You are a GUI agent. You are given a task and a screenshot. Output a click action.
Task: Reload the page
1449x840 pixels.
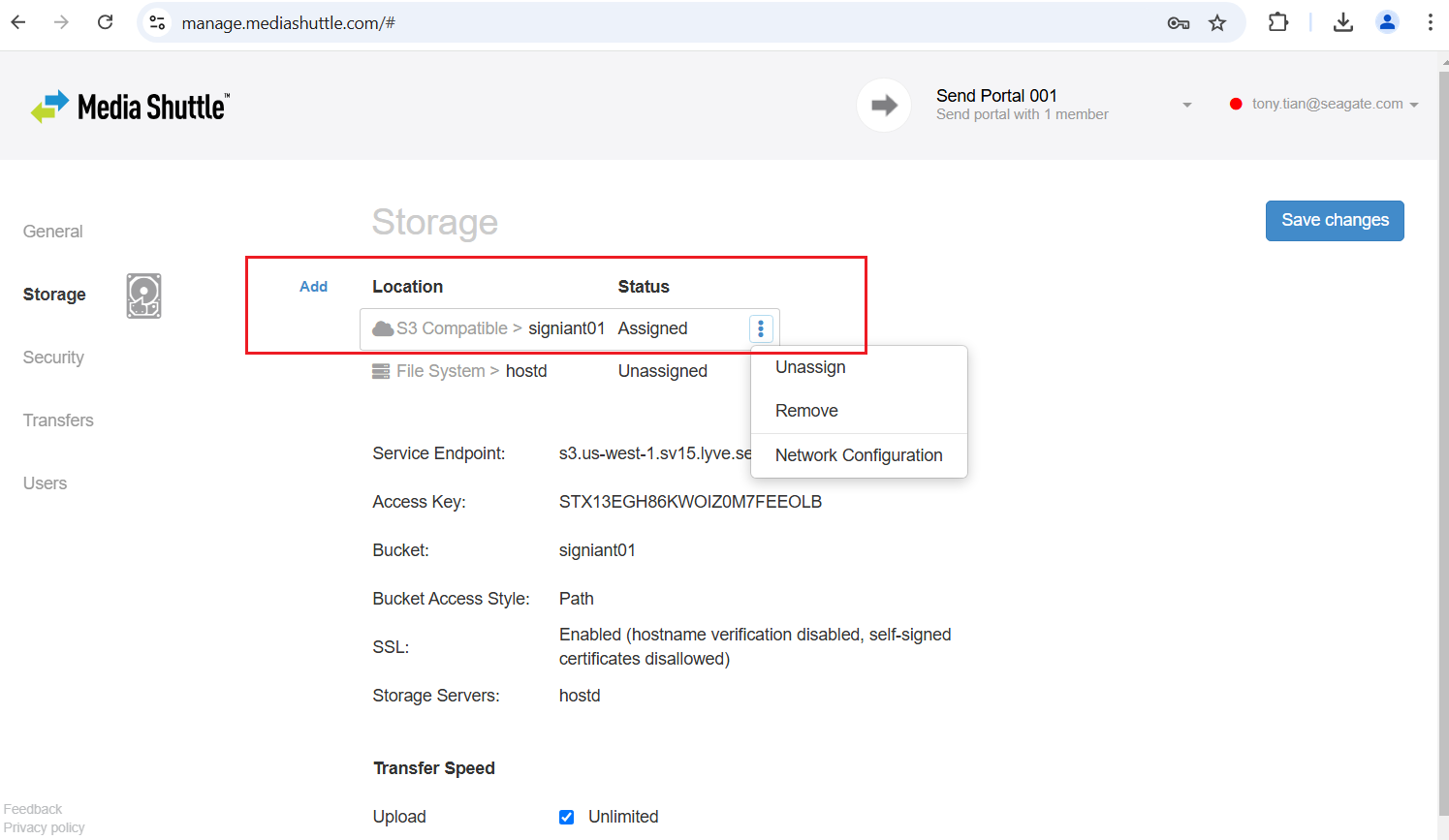106,23
